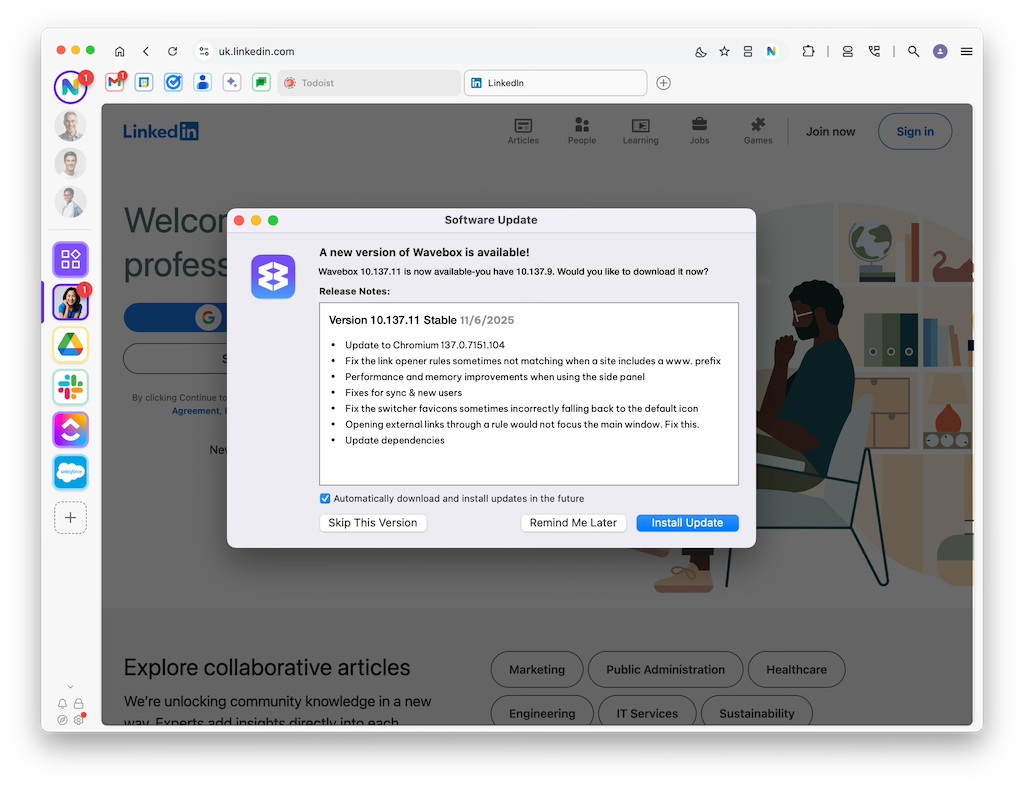Click the sleep tab moon icon

[x=701, y=52]
